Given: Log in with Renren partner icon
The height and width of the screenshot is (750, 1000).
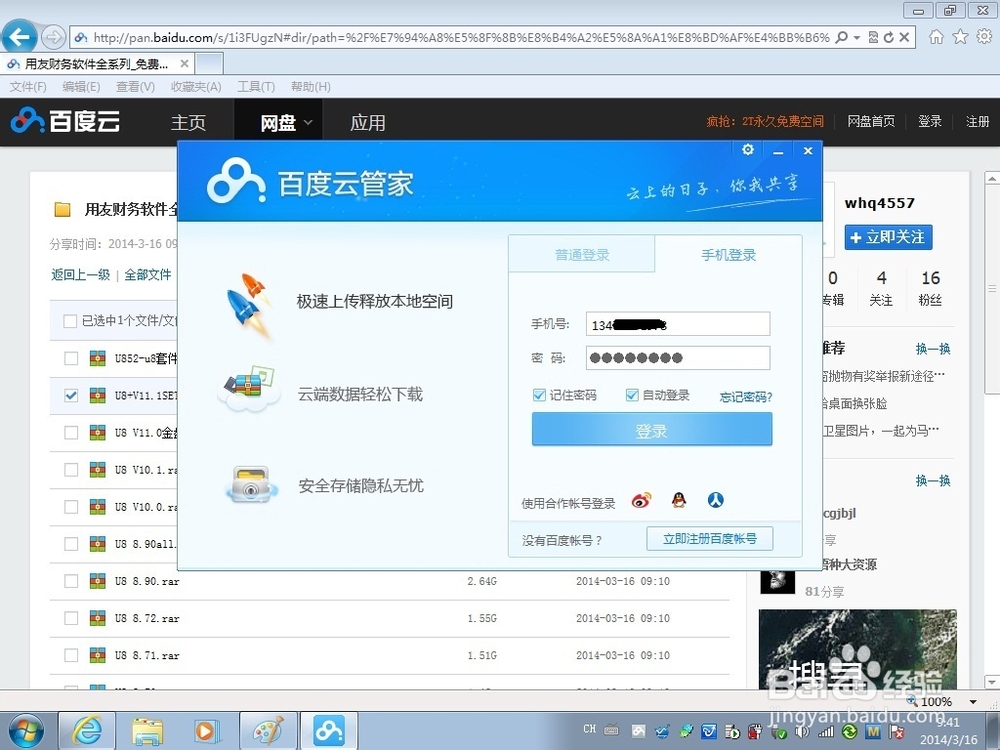Looking at the screenshot, I should [716, 501].
